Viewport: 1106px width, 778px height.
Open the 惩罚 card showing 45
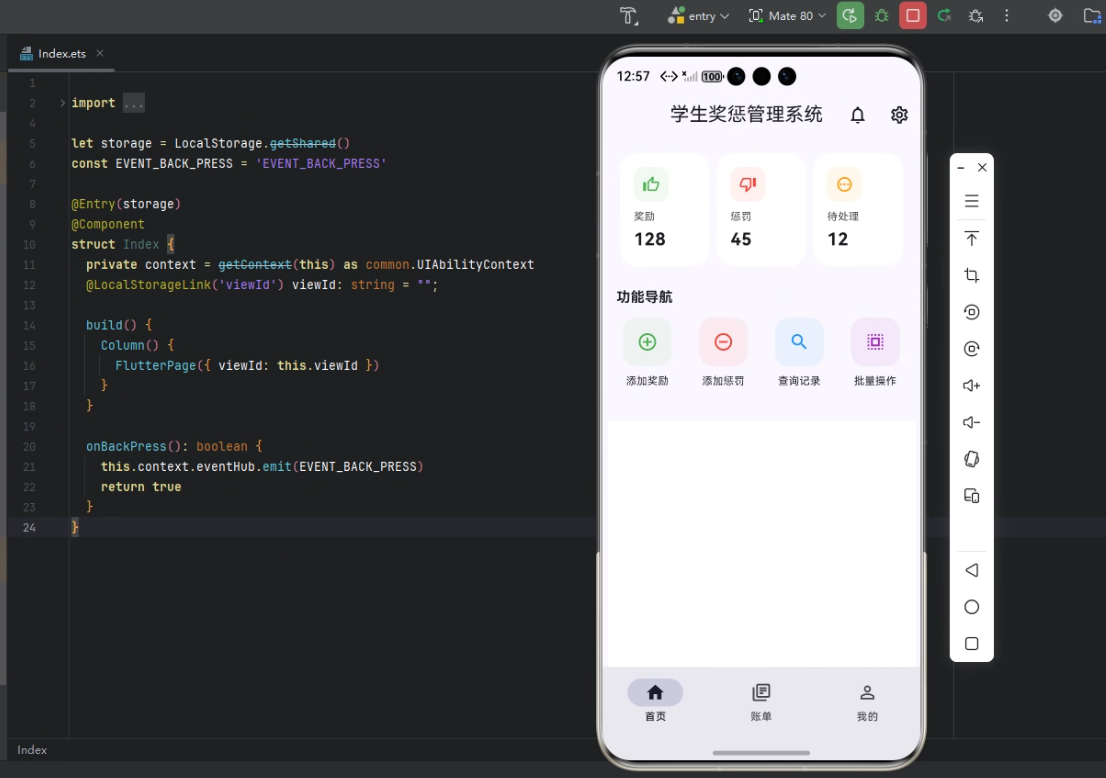(x=761, y=209)
